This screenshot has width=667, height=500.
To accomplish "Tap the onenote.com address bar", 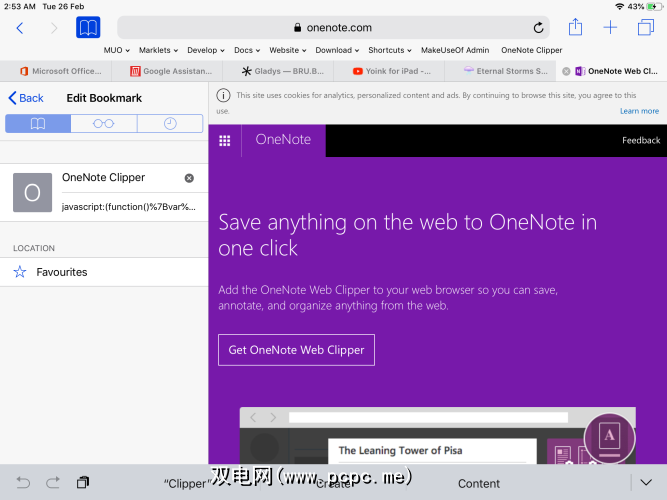I will point(333,28).
